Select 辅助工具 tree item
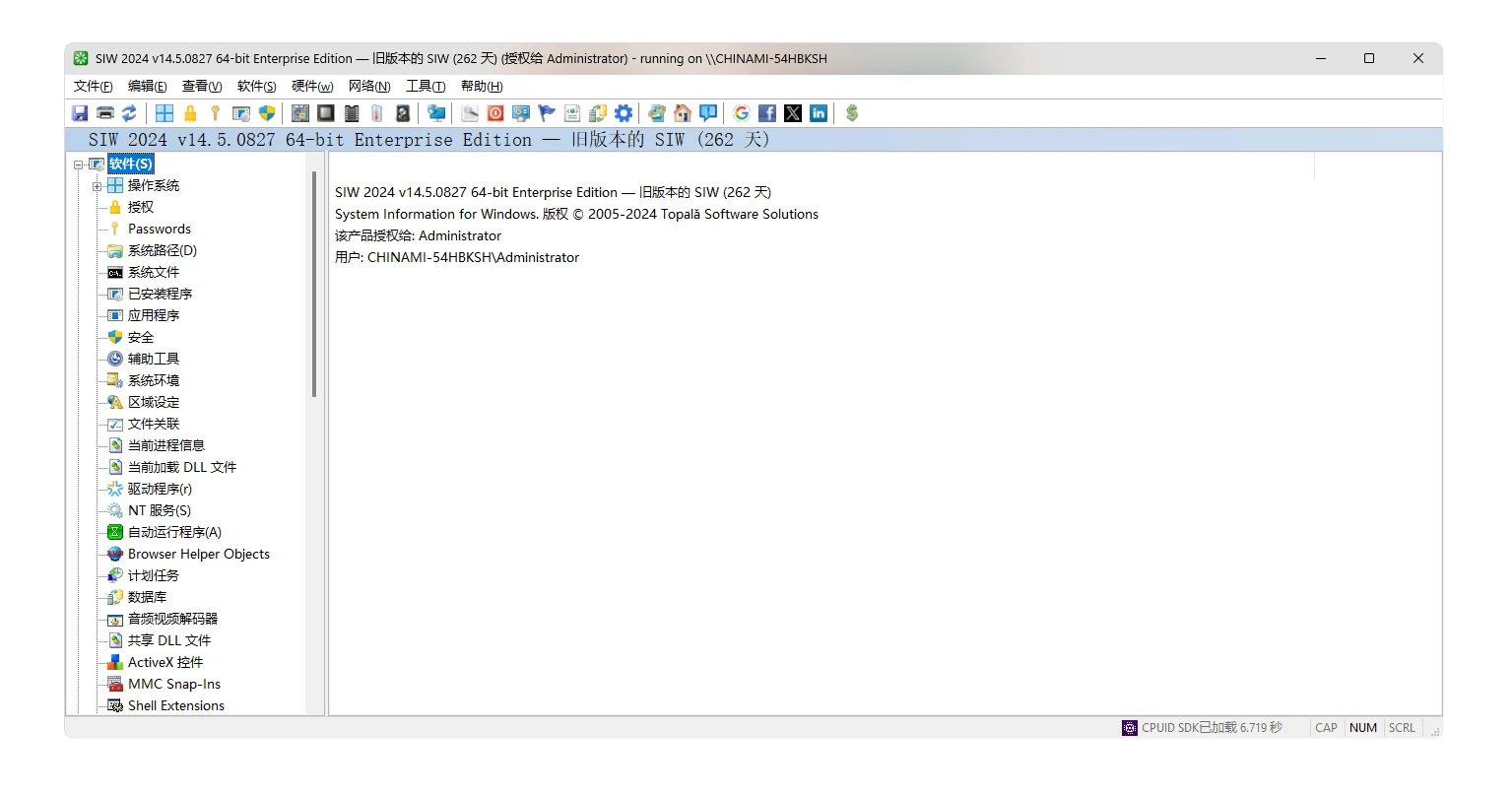Image resolution: width=1512 pixels, height=796 pixels. tap(154, 359)
